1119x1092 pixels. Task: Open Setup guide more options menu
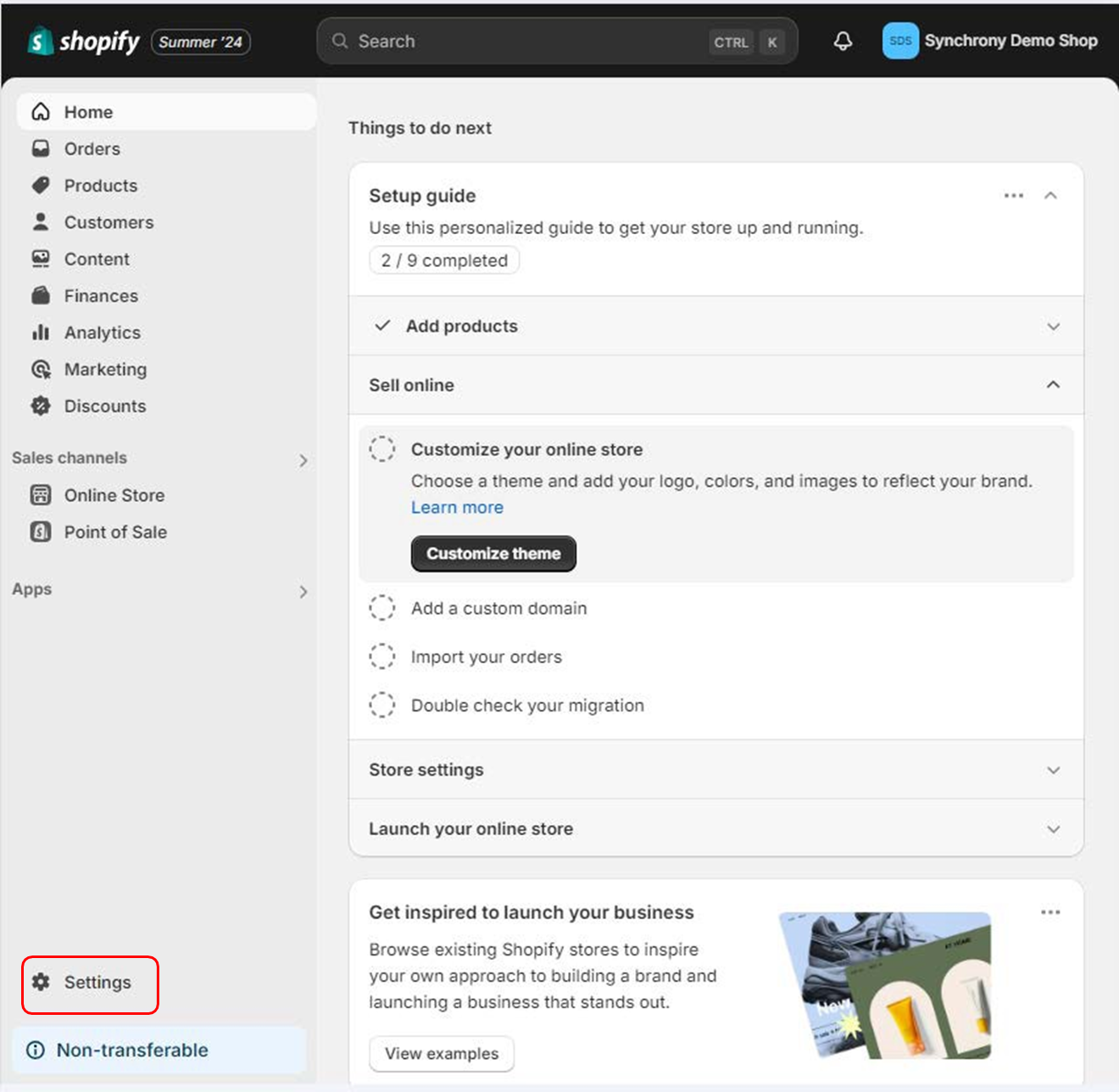click(1014, 195)
